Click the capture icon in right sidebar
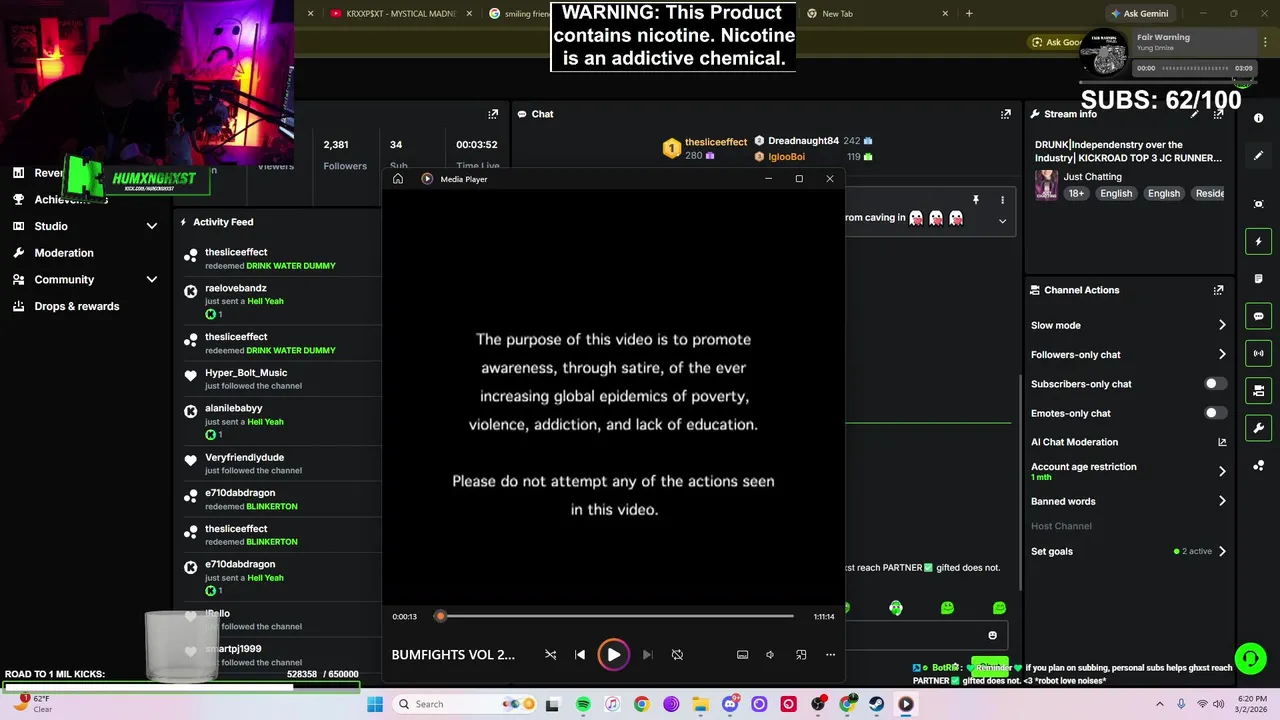This screenshot has height=720, width=1280. pyautogui.click(x=1258, y=204)
